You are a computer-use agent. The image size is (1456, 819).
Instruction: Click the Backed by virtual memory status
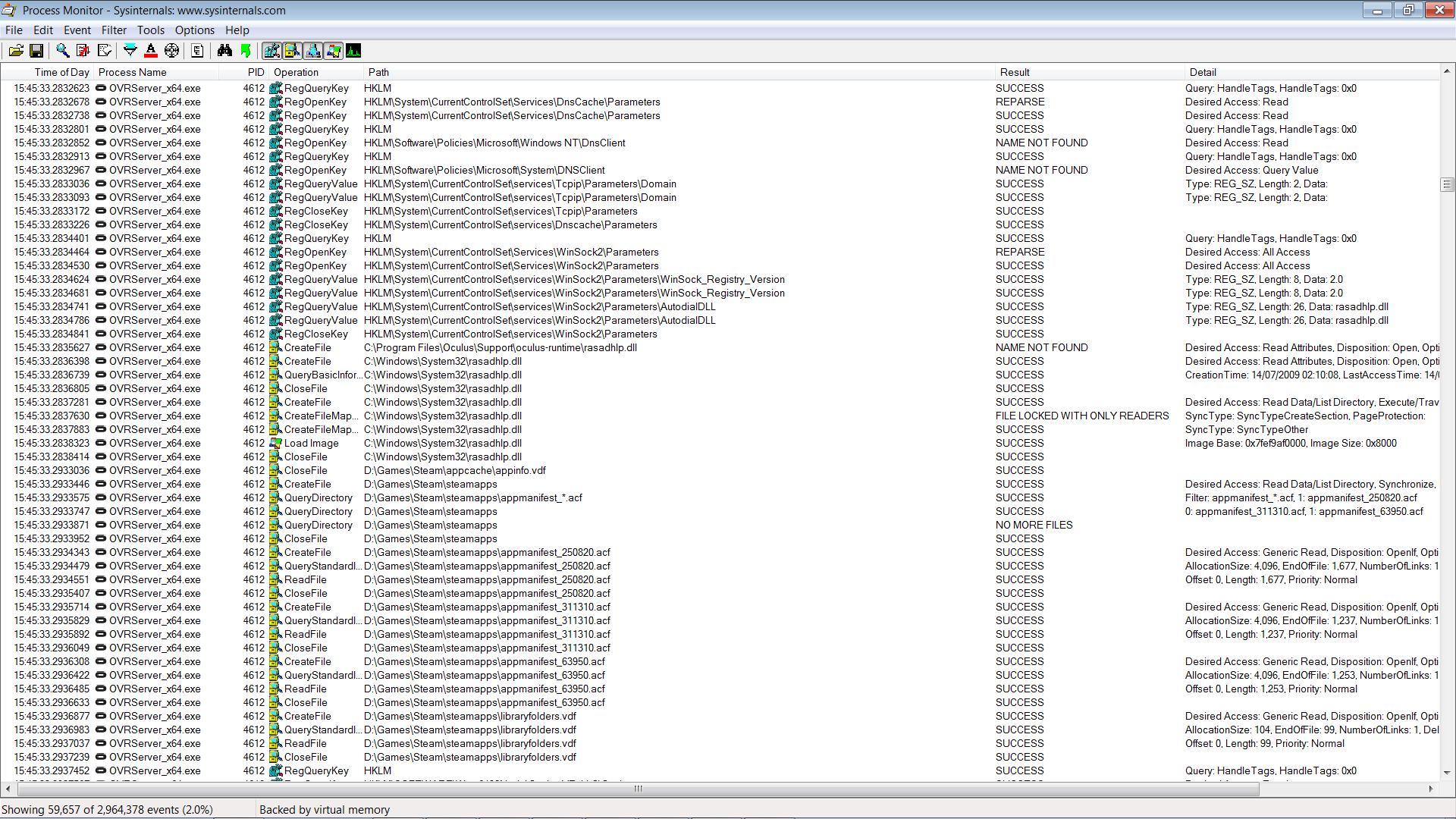pyautogui.click(x=325, y=810)
